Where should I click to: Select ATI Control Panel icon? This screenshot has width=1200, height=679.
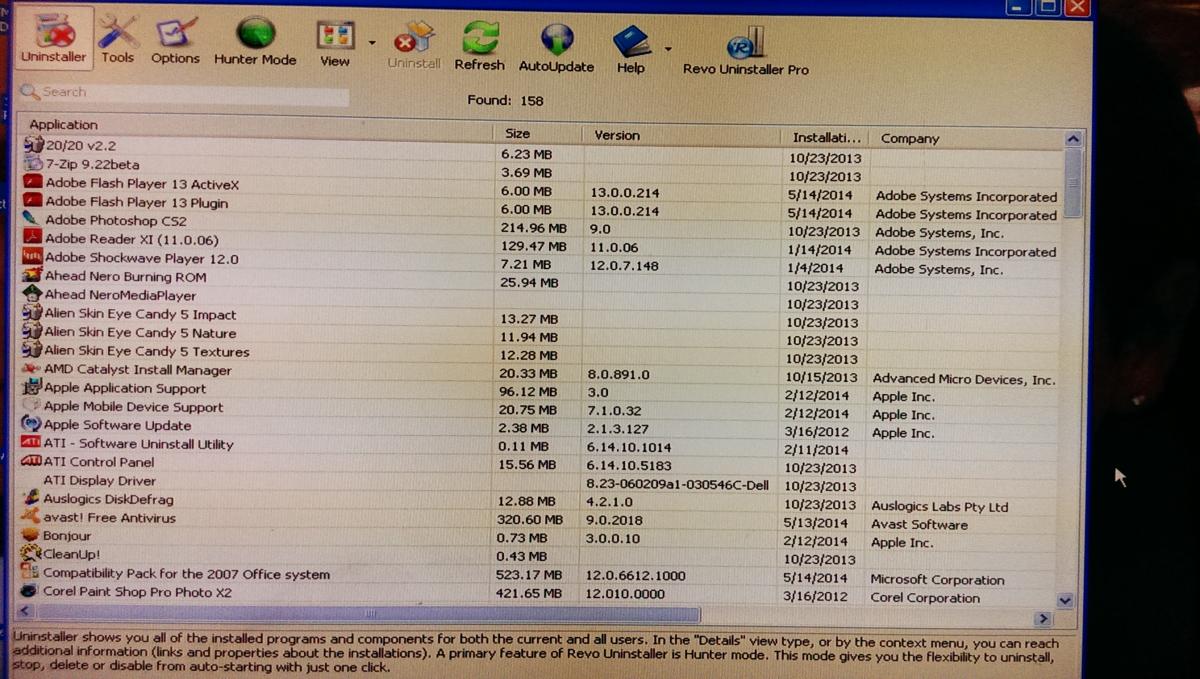point(30,462)
